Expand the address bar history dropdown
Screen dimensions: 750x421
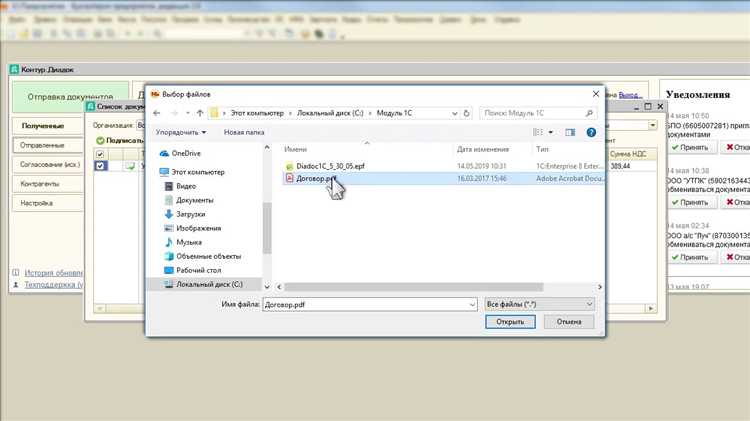(x=454, y=113)
